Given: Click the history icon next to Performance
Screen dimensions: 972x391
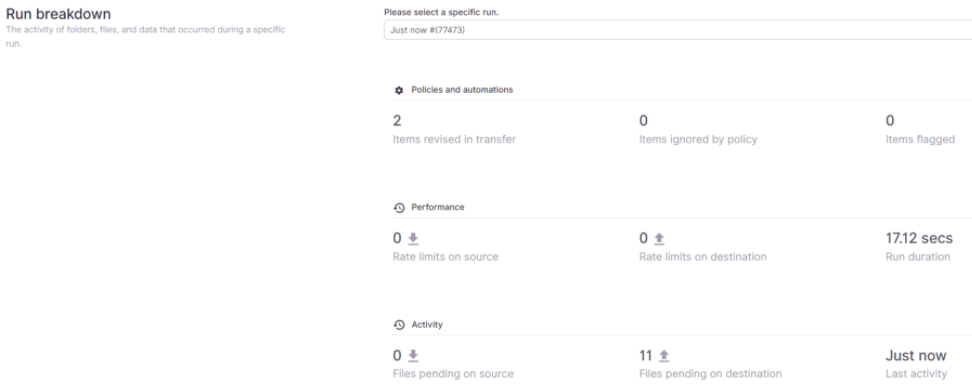Looking at the screenshot, I should [x=399, y=208].
